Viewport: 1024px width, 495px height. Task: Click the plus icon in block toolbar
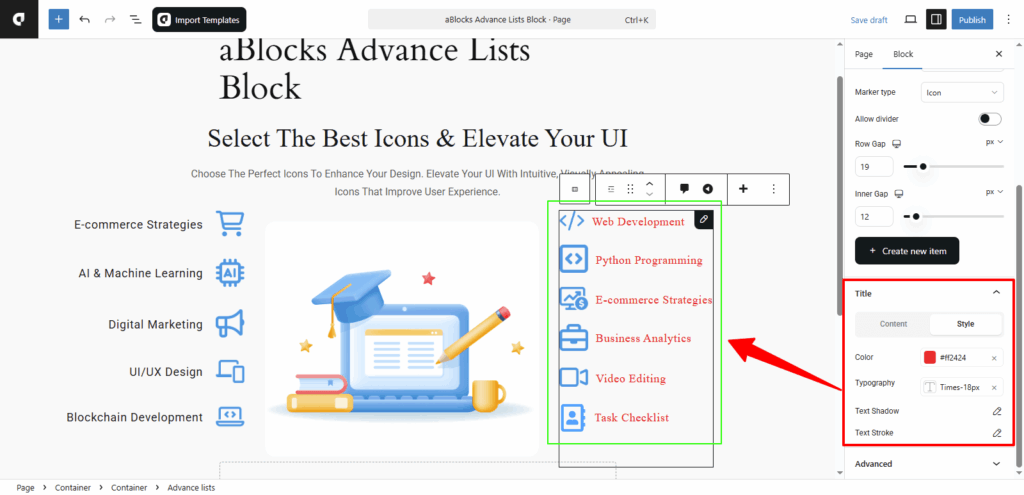[743, 189]
